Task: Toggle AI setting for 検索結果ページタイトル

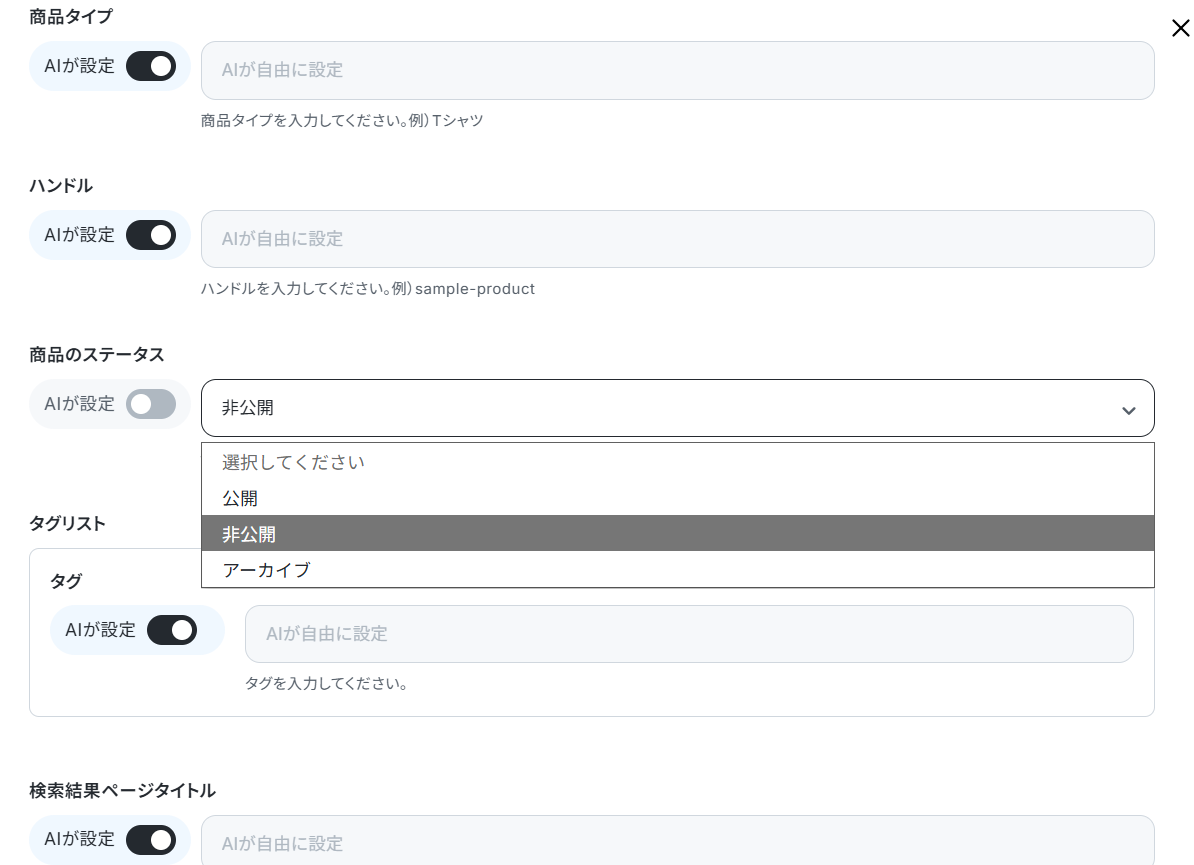Action: click(151, 839)
